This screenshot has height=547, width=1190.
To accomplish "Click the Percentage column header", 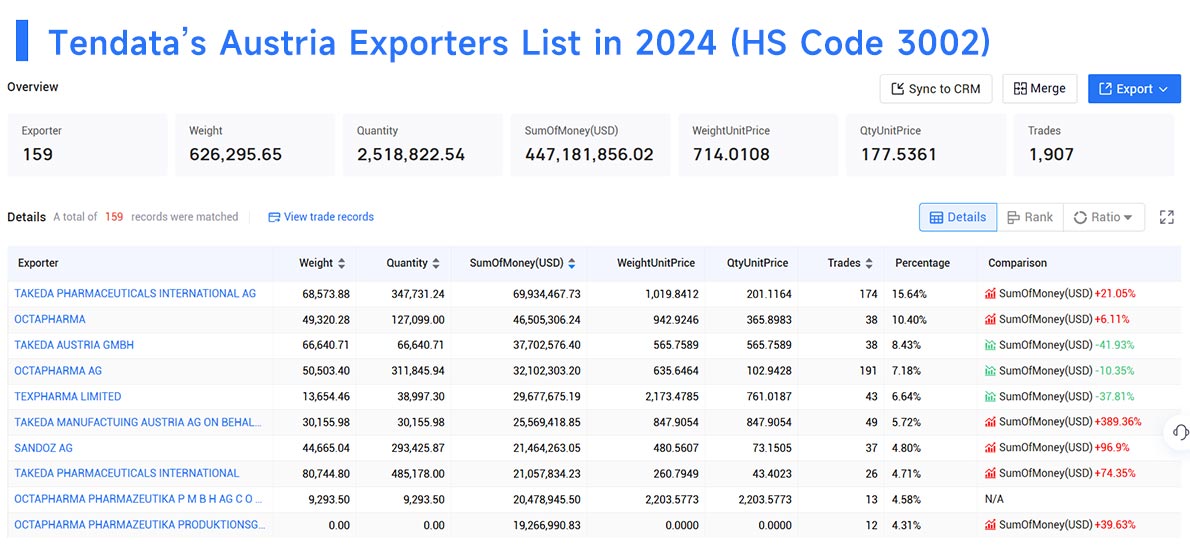I will 922,263.
